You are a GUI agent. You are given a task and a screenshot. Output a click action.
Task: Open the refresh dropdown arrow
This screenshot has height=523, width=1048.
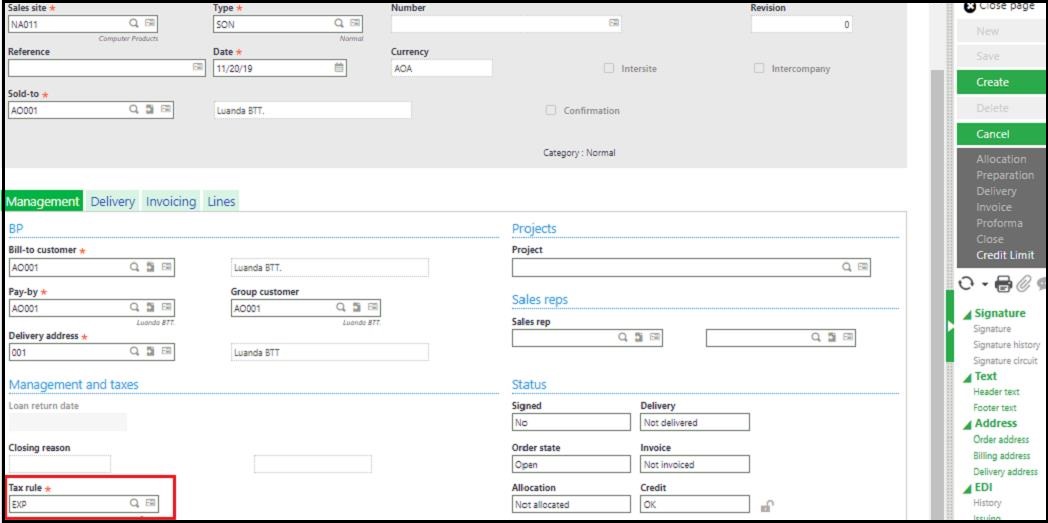coord(983,285)
